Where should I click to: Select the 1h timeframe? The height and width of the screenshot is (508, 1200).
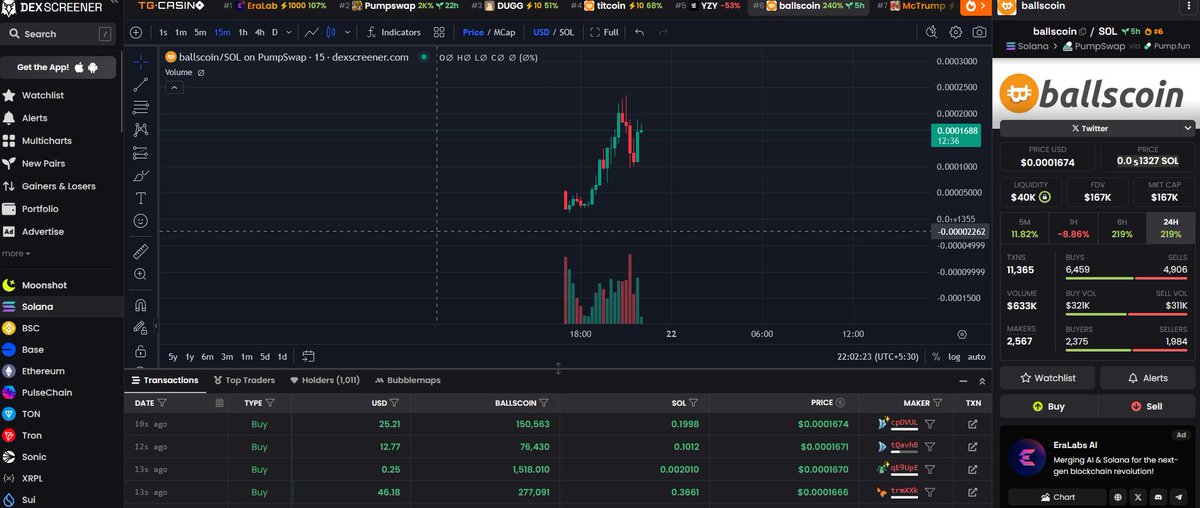pos(243,32)
